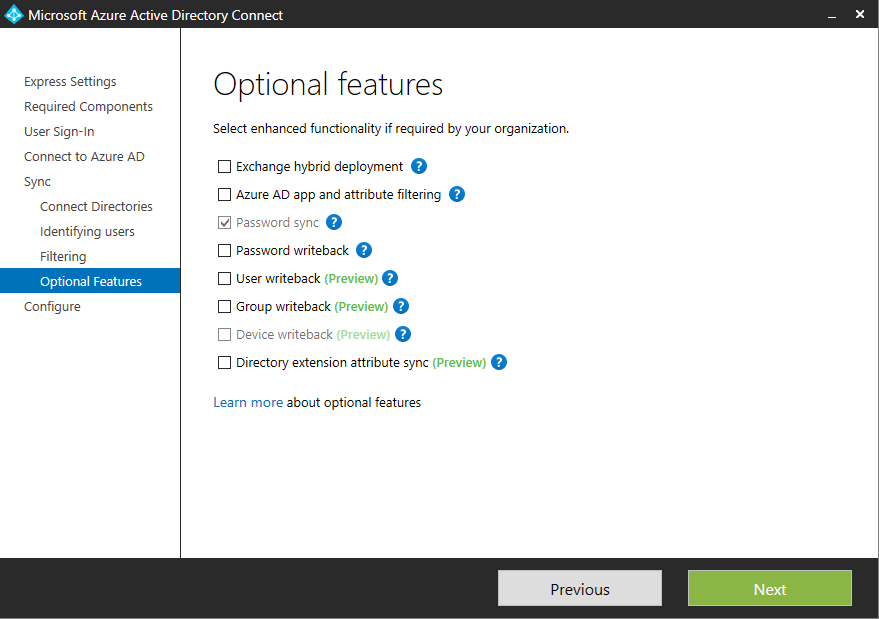Screen dimensions: 879x619
Task: Select the Sync step in sidebar
Action: tap(37, 182)
